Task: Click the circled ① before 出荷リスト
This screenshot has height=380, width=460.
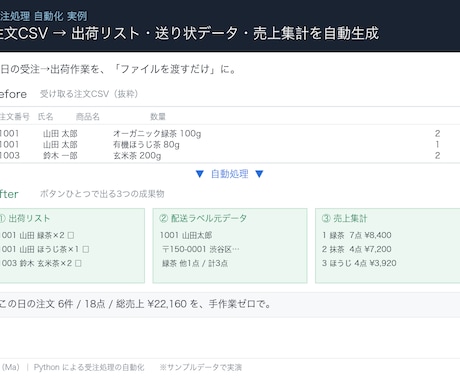Action: coord(2,218)
